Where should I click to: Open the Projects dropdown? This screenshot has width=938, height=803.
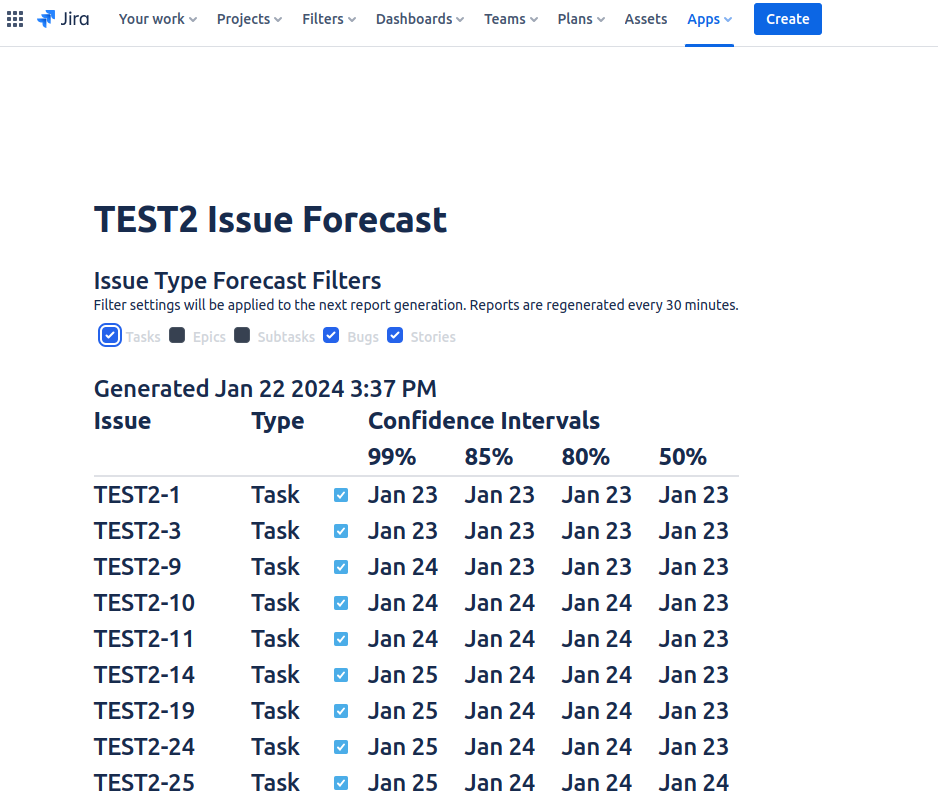pos(248,18)
